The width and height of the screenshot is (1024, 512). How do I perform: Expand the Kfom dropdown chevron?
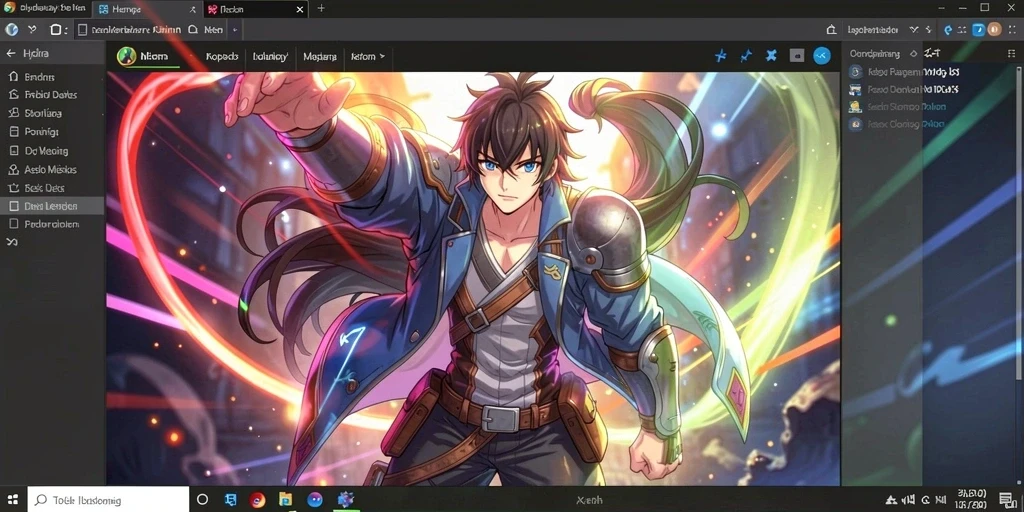pos(382,56)
